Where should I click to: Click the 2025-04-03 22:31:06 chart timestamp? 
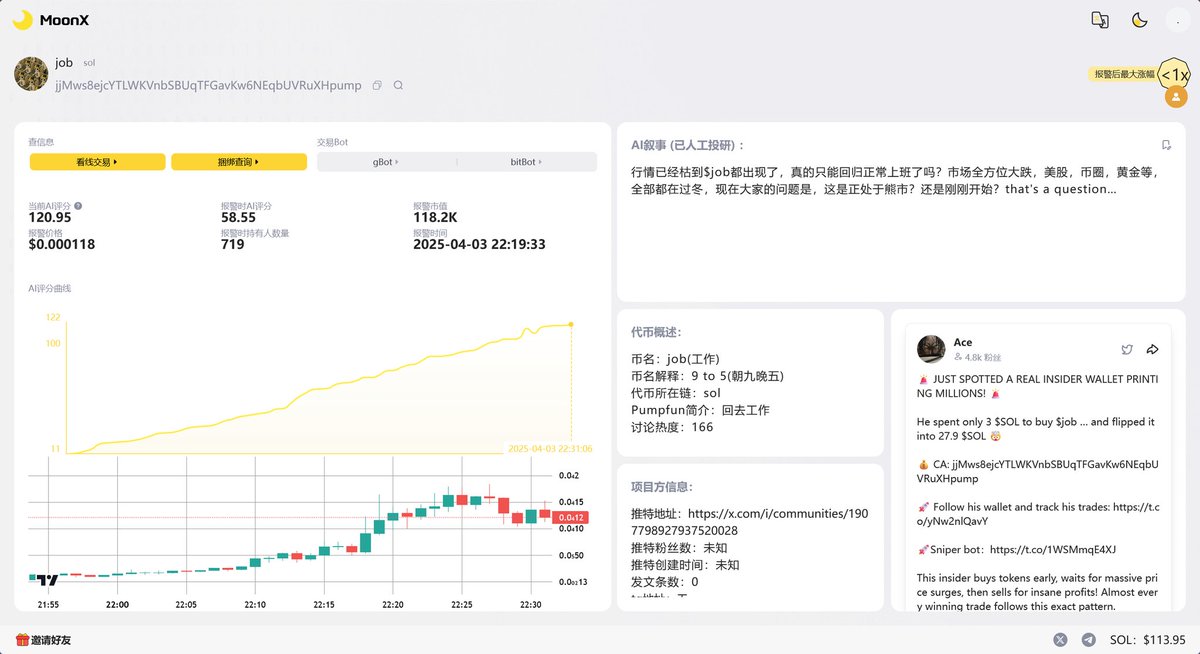point(550,449)
